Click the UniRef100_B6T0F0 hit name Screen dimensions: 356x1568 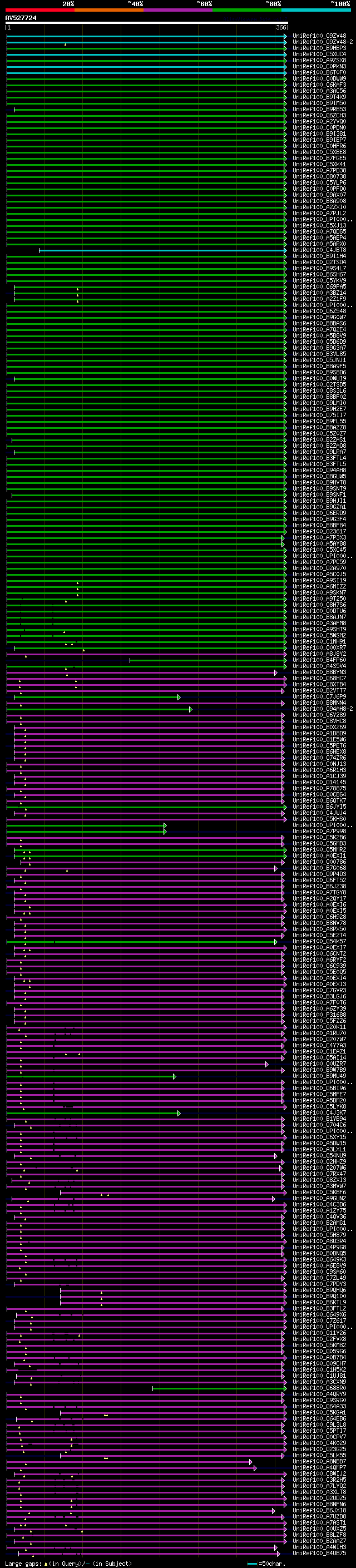(319, 72)
